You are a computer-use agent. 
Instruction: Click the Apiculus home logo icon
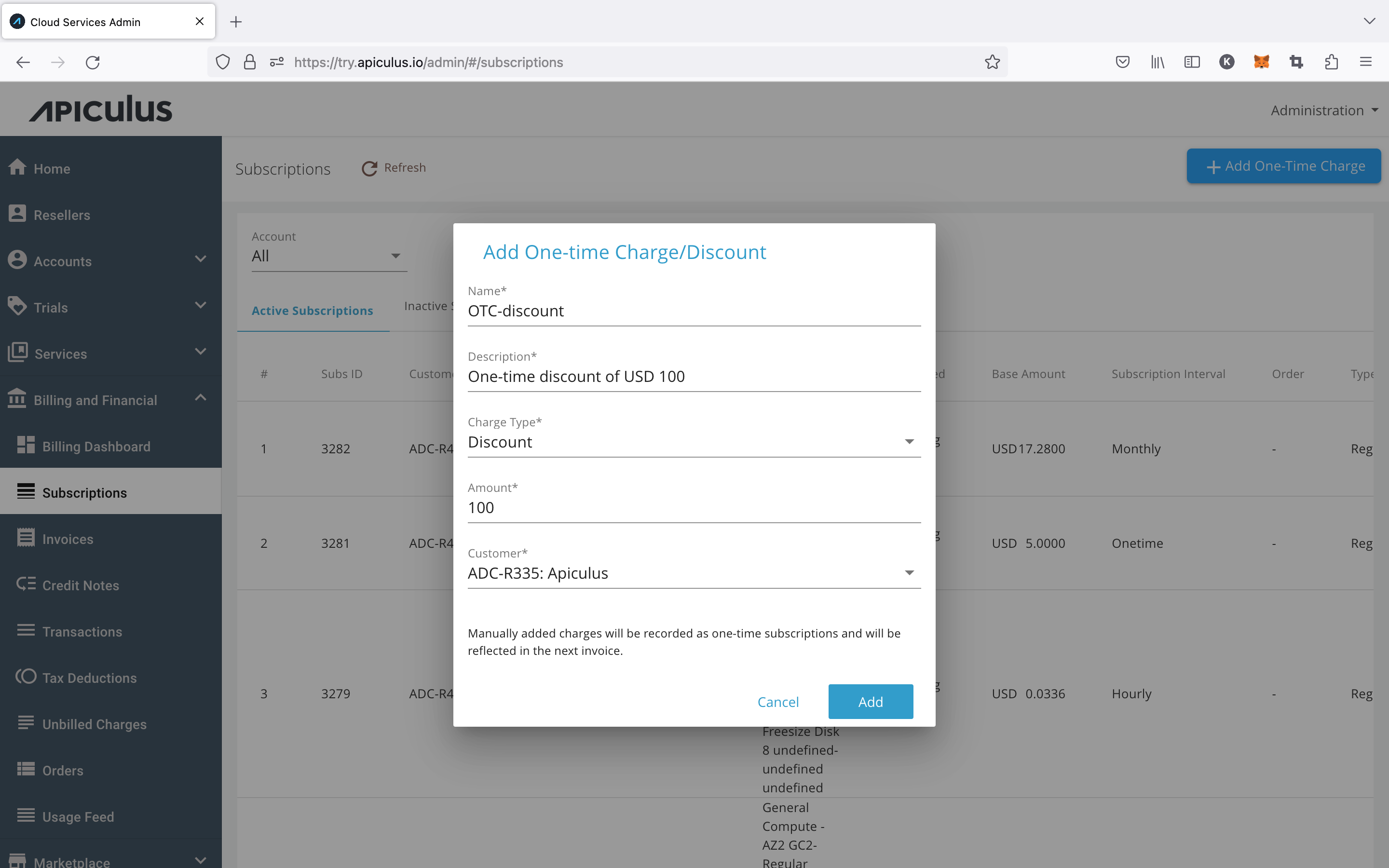tap(101, 109)
